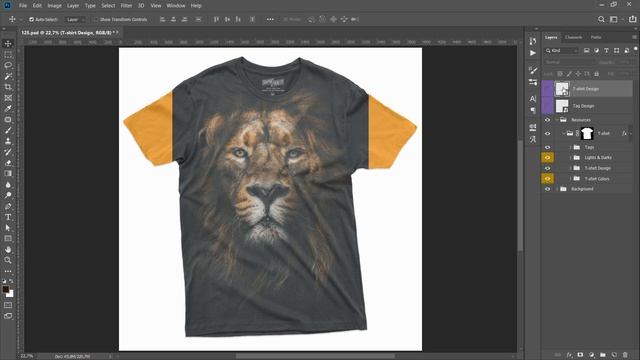The height and width of the screenshot is (360, 640).
Task: Collapse the Resources group
Action: (x=557, y=120)
